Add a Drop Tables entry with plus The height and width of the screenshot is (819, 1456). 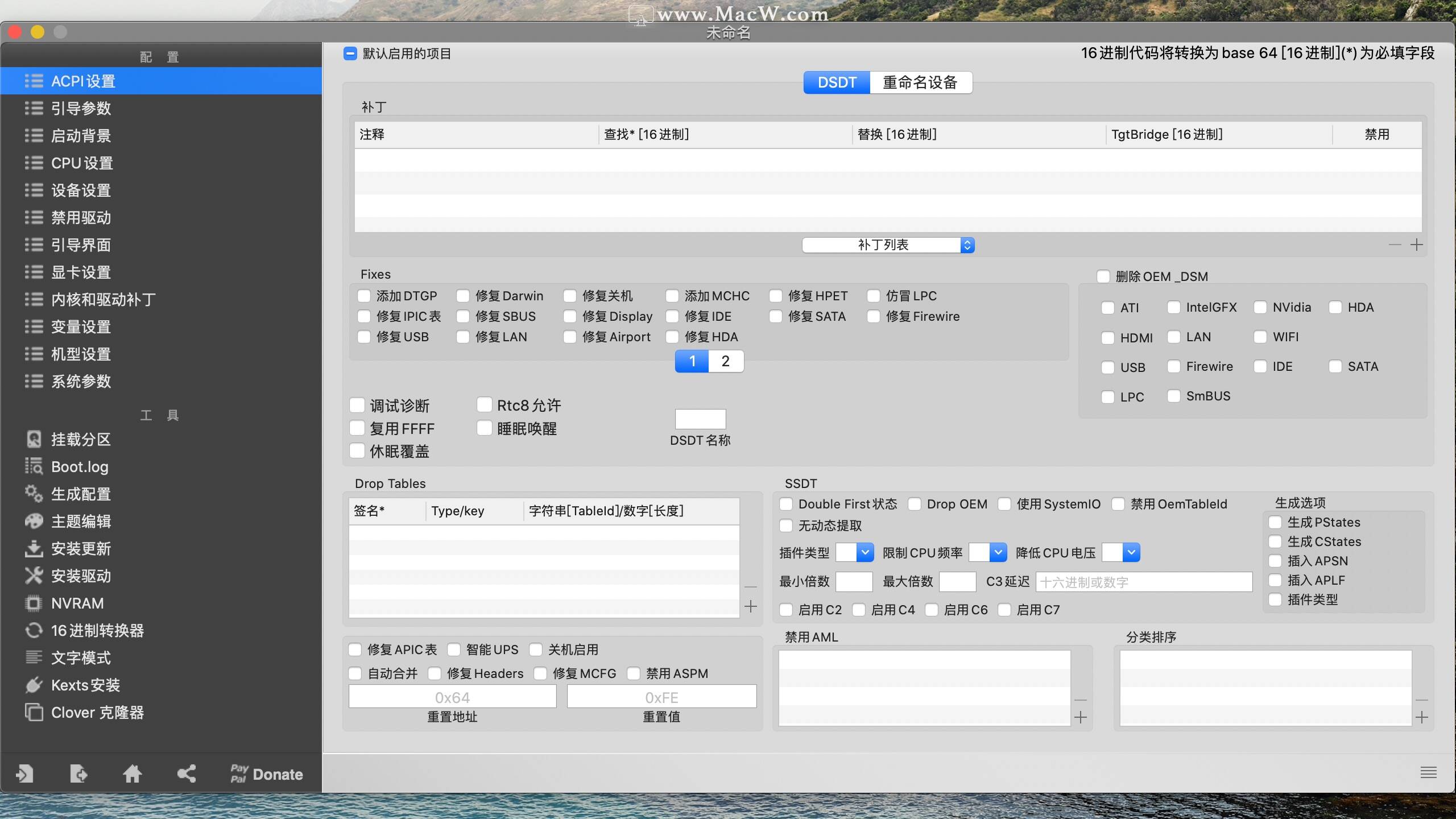tap(751, 606)
